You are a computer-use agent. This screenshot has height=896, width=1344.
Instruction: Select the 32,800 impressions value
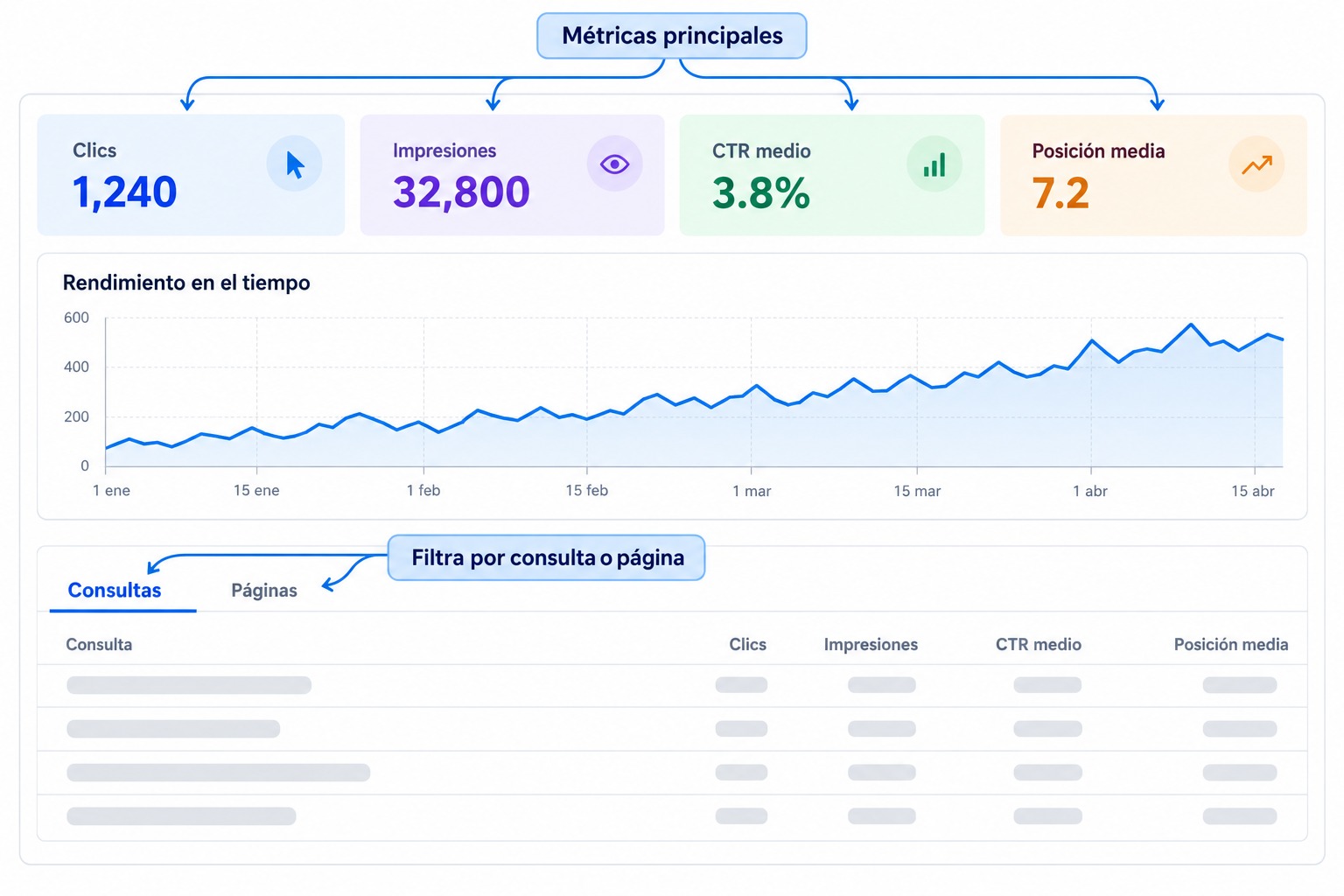[461, 192]
